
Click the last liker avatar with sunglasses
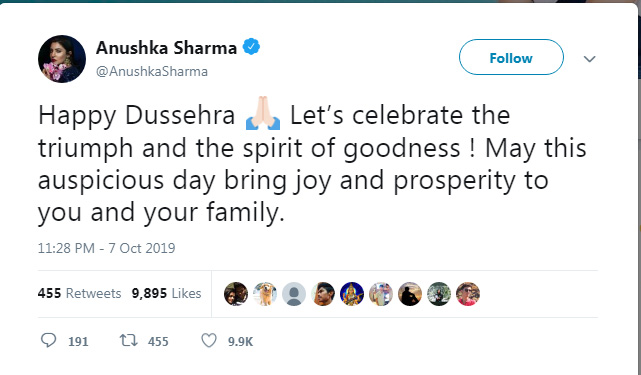click(x=468, y=294)
